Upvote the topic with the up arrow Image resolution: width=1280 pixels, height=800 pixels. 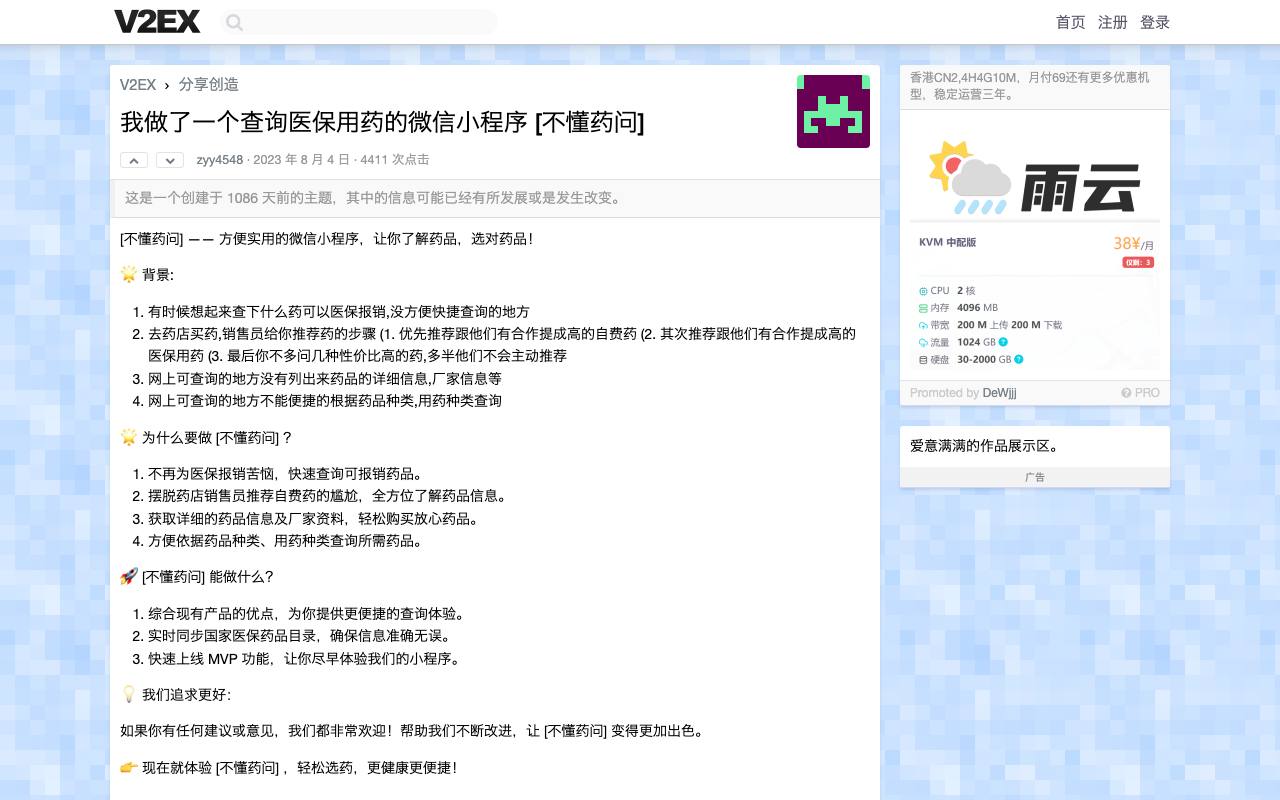point(134,160)
